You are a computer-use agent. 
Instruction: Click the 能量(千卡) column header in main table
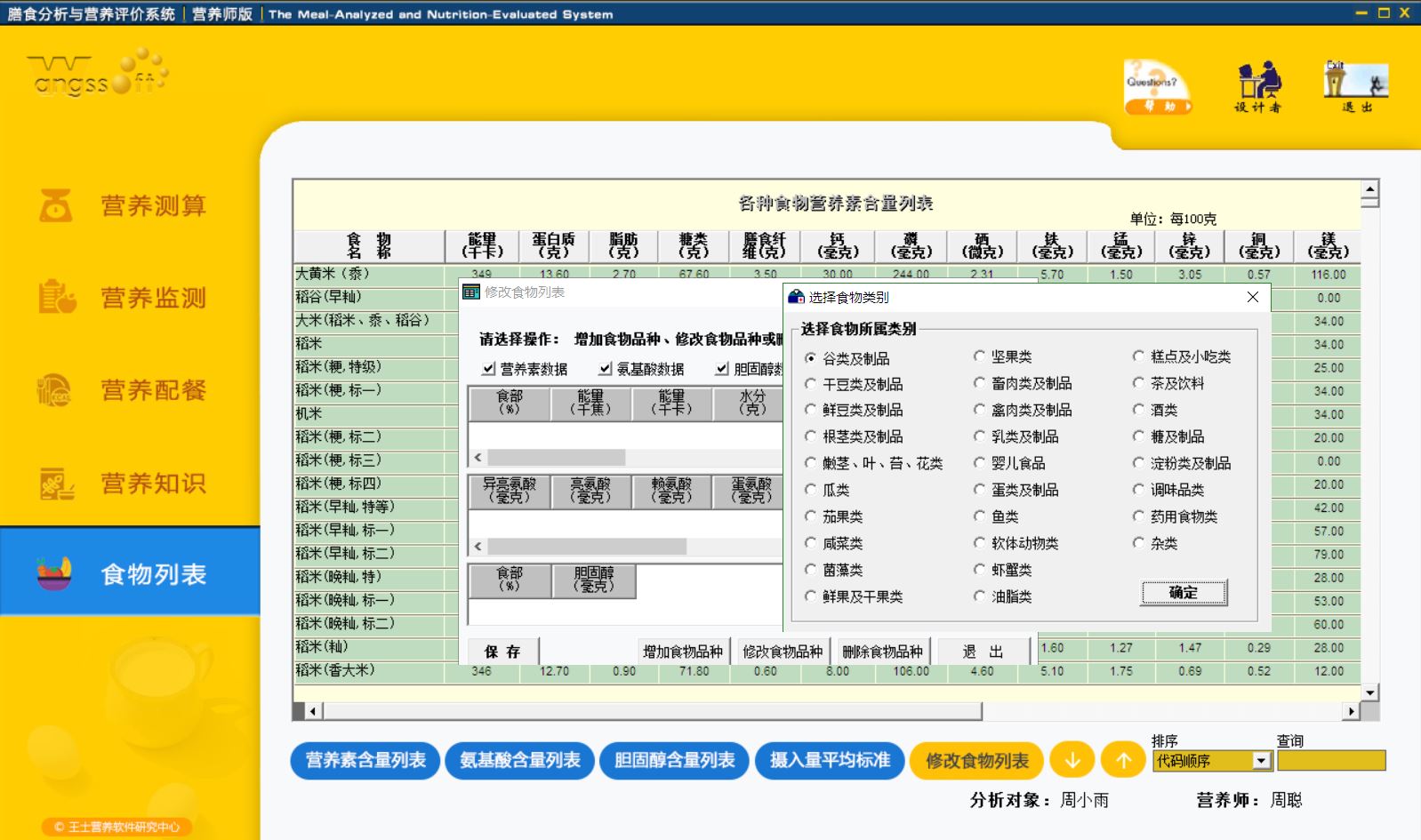point(482,245)
